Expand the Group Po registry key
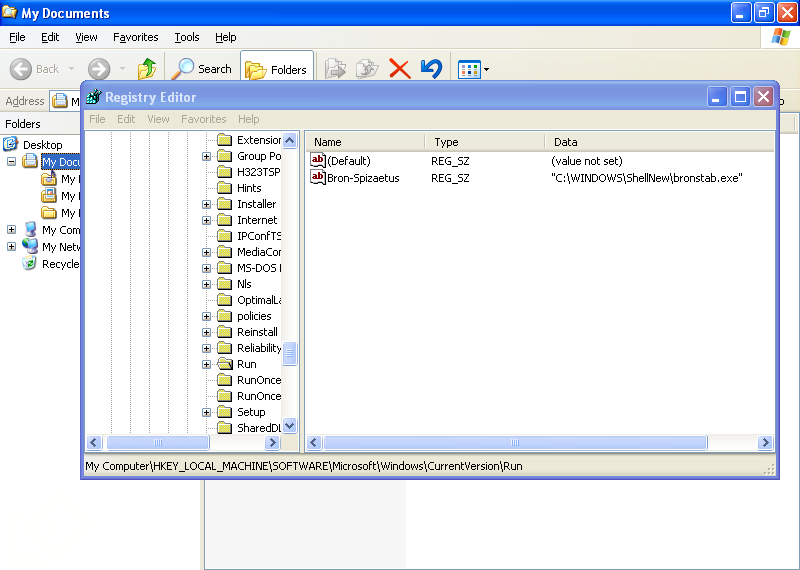The width and height of the screenshot is (800, 570). 206,156
